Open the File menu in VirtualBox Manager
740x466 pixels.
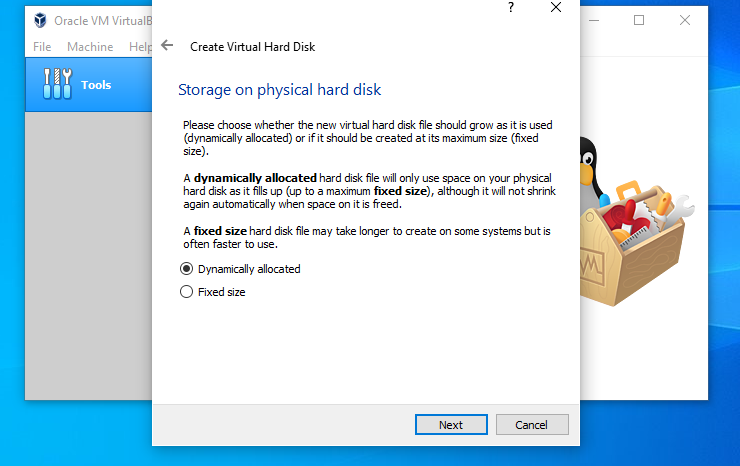[x=42, y=47]
